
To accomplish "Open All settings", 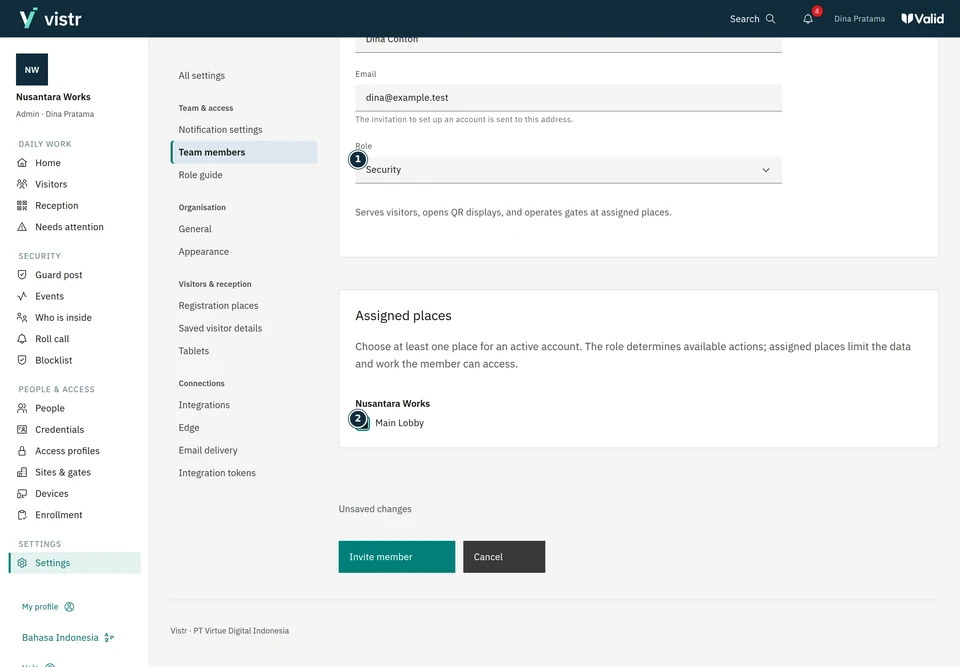I will 201,76.
